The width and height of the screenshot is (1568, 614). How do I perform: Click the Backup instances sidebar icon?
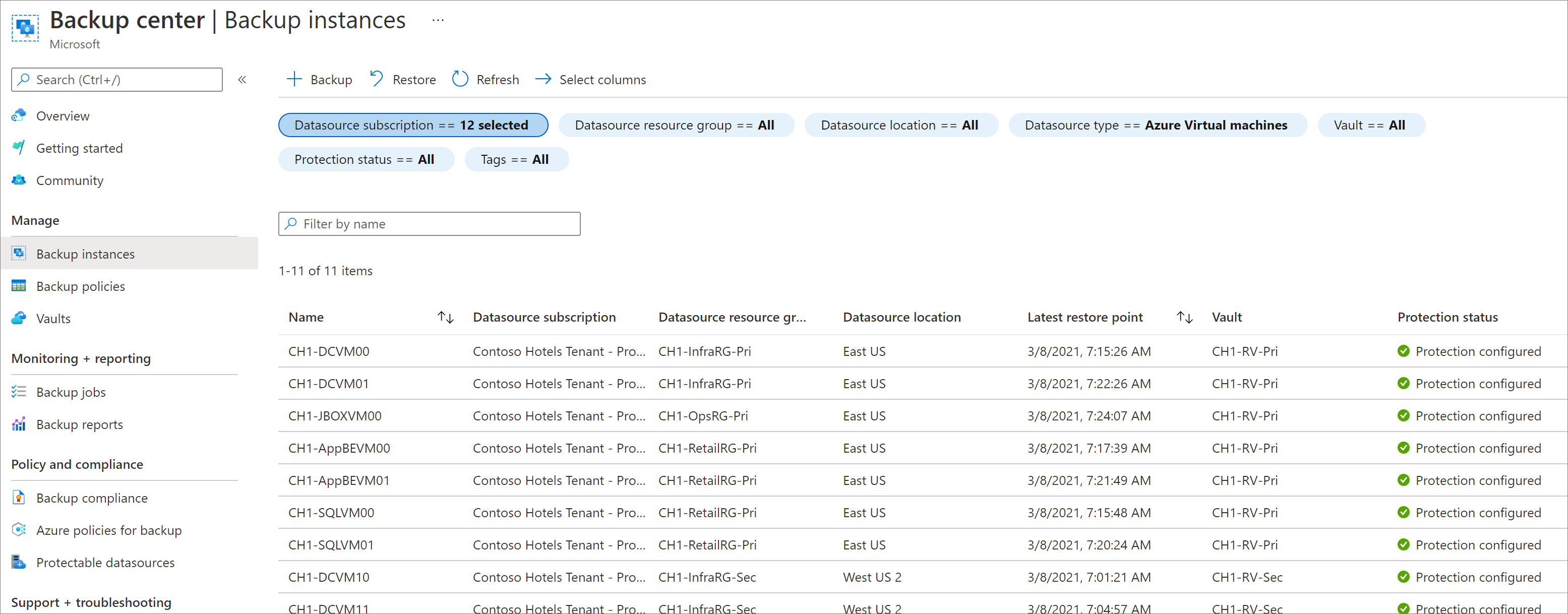19,253
